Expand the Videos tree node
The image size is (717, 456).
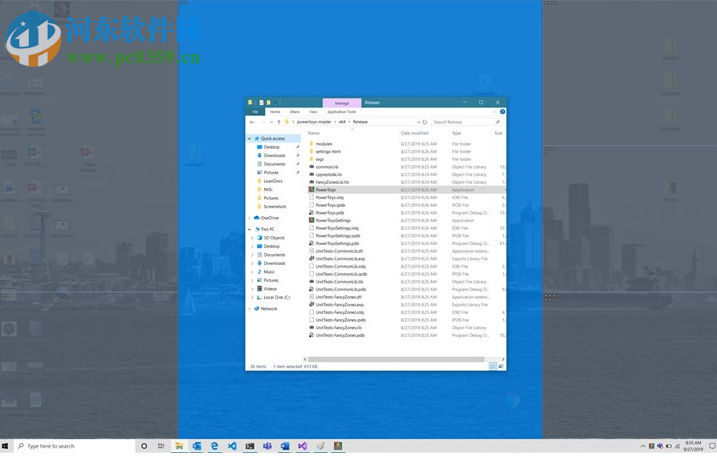(252, 289)
